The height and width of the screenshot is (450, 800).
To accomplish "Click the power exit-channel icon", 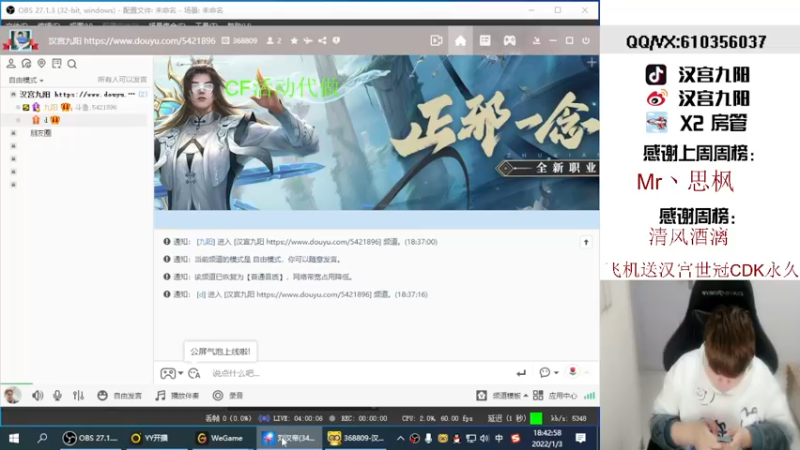I will 586,41.
